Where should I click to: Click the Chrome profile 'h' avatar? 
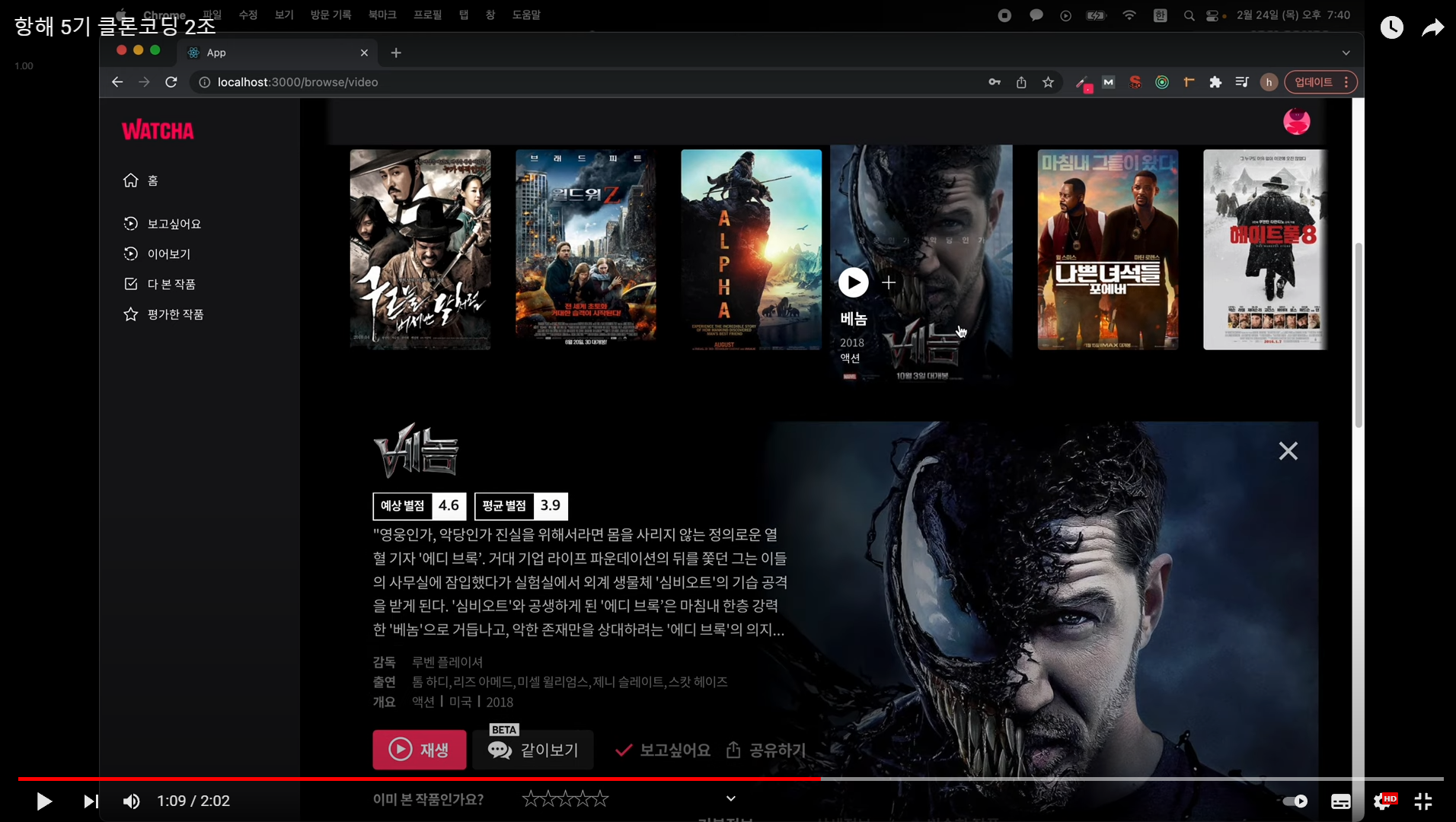click(x=1269, y=82)
